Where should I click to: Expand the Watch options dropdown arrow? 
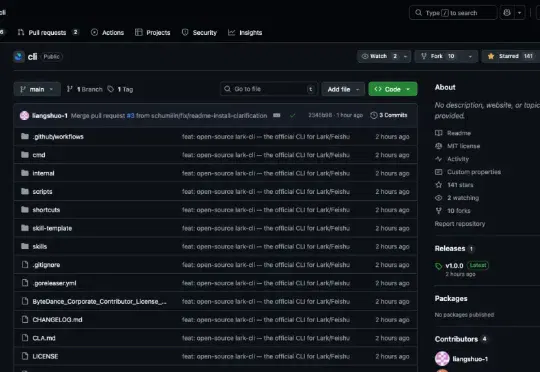(x=405, y=56)
